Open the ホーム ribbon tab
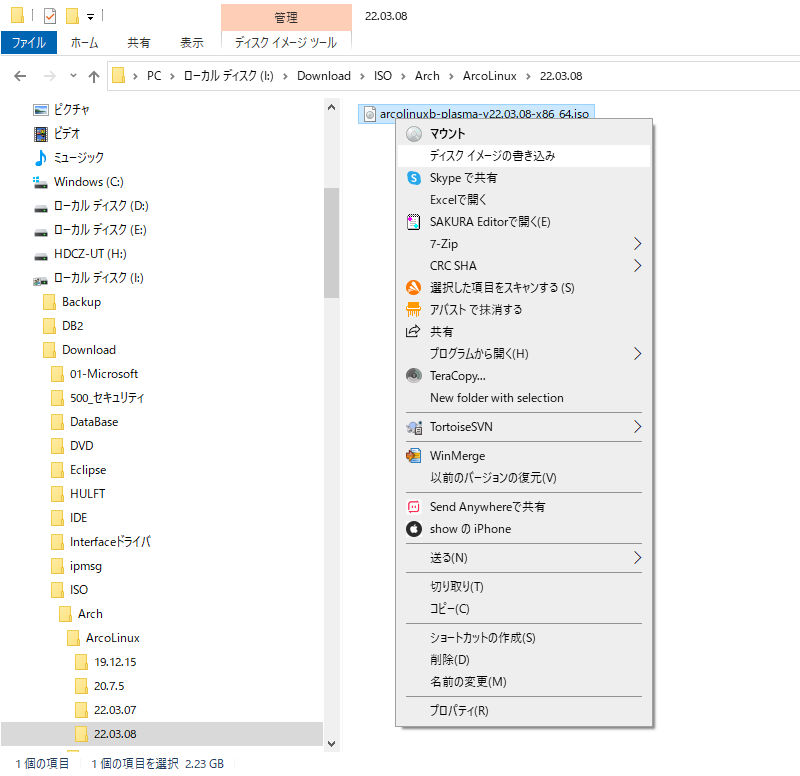Screen dimensions: 800x776 tap(84, 42)
